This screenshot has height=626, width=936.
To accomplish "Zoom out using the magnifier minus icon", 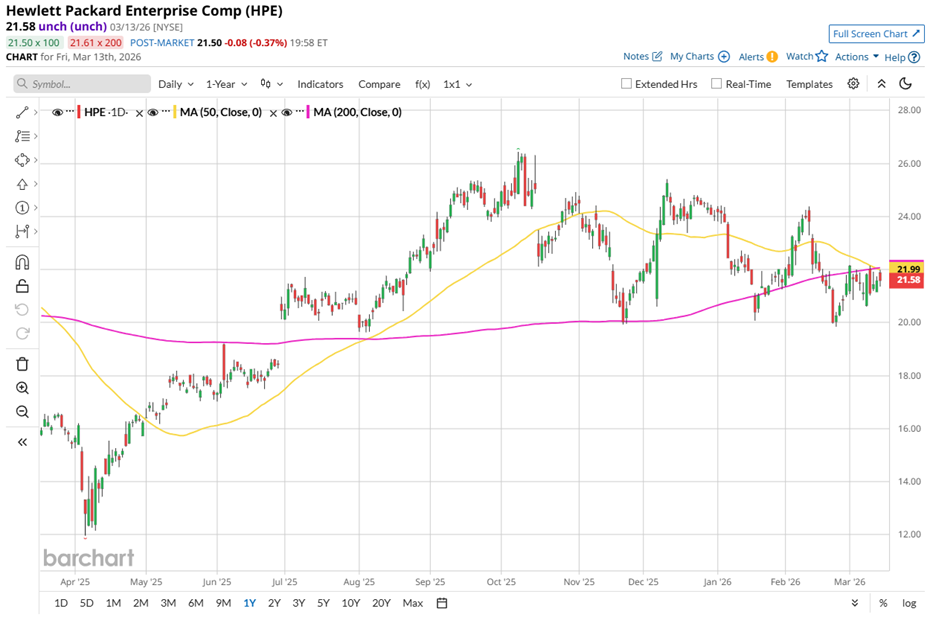I will coord(22,412).
